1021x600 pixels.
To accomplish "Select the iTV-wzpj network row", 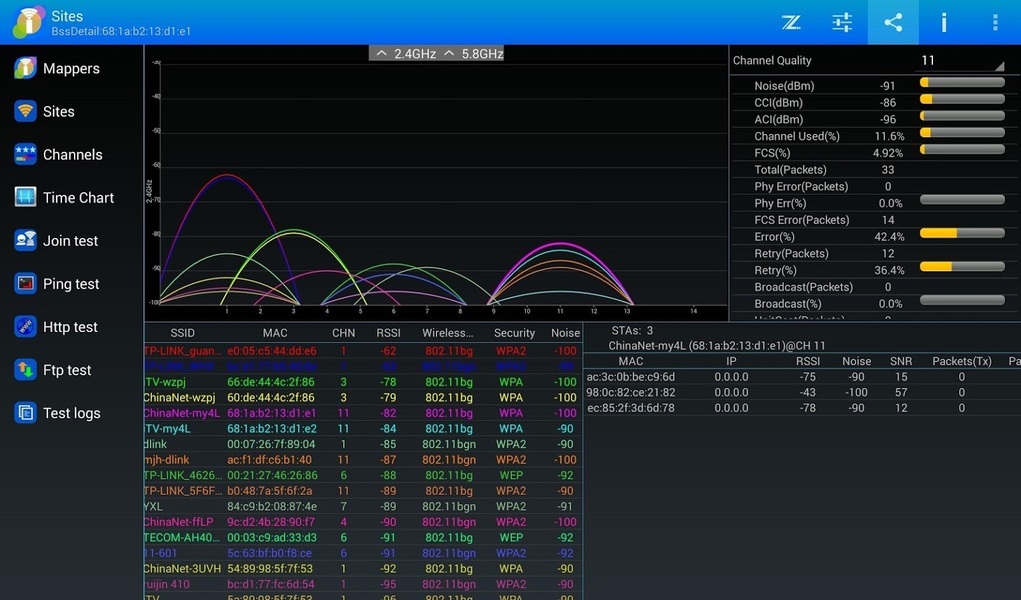I will tap(363, 382).
